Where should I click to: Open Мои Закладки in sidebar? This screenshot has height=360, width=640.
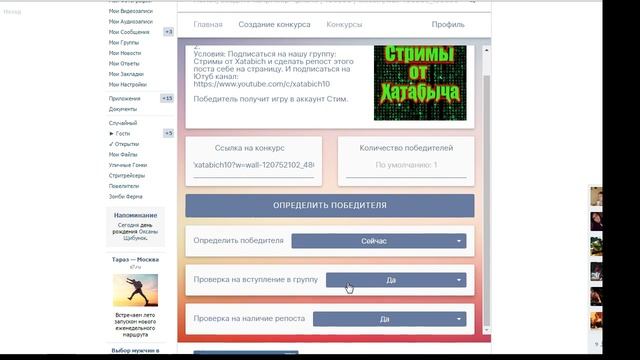pyautogui.click(x=126, y=74)
